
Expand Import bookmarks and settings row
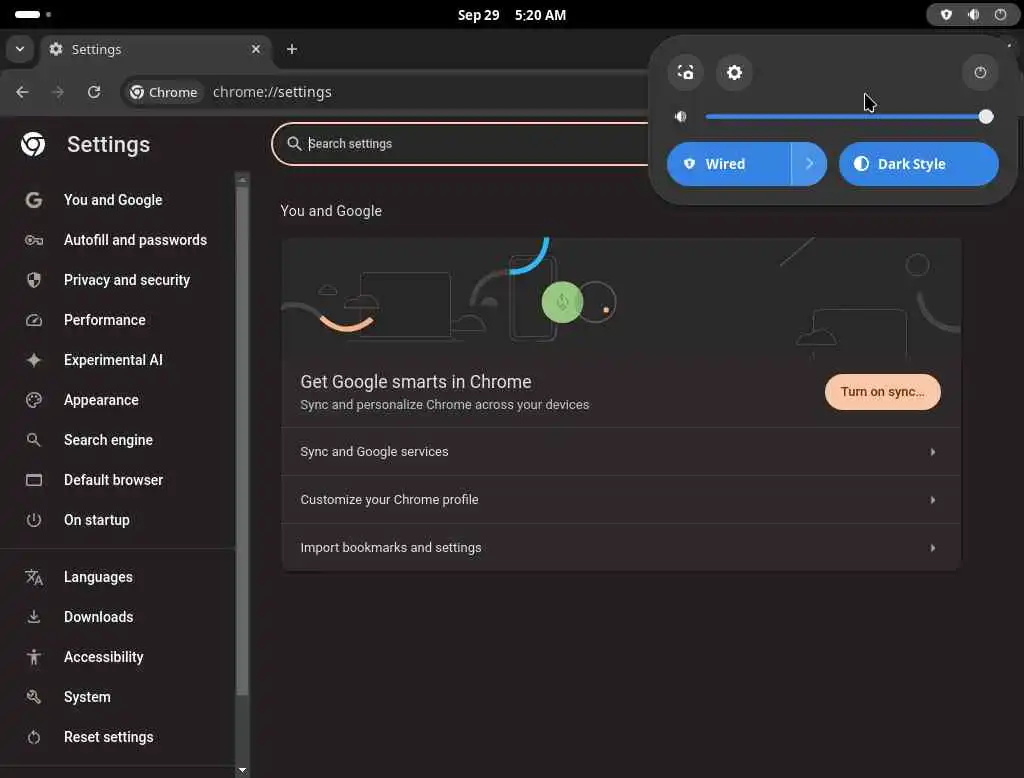(621, 547)
